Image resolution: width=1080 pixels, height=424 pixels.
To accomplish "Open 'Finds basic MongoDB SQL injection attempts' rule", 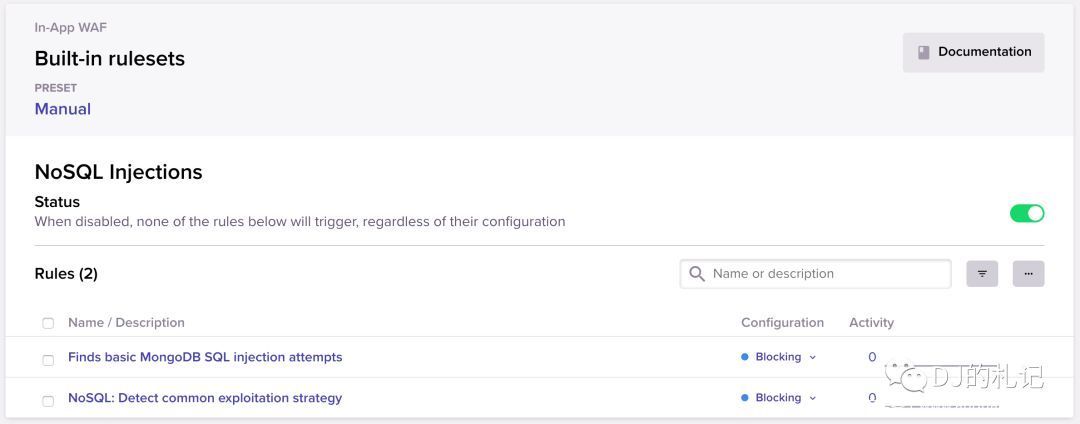I will pos(205,357).
